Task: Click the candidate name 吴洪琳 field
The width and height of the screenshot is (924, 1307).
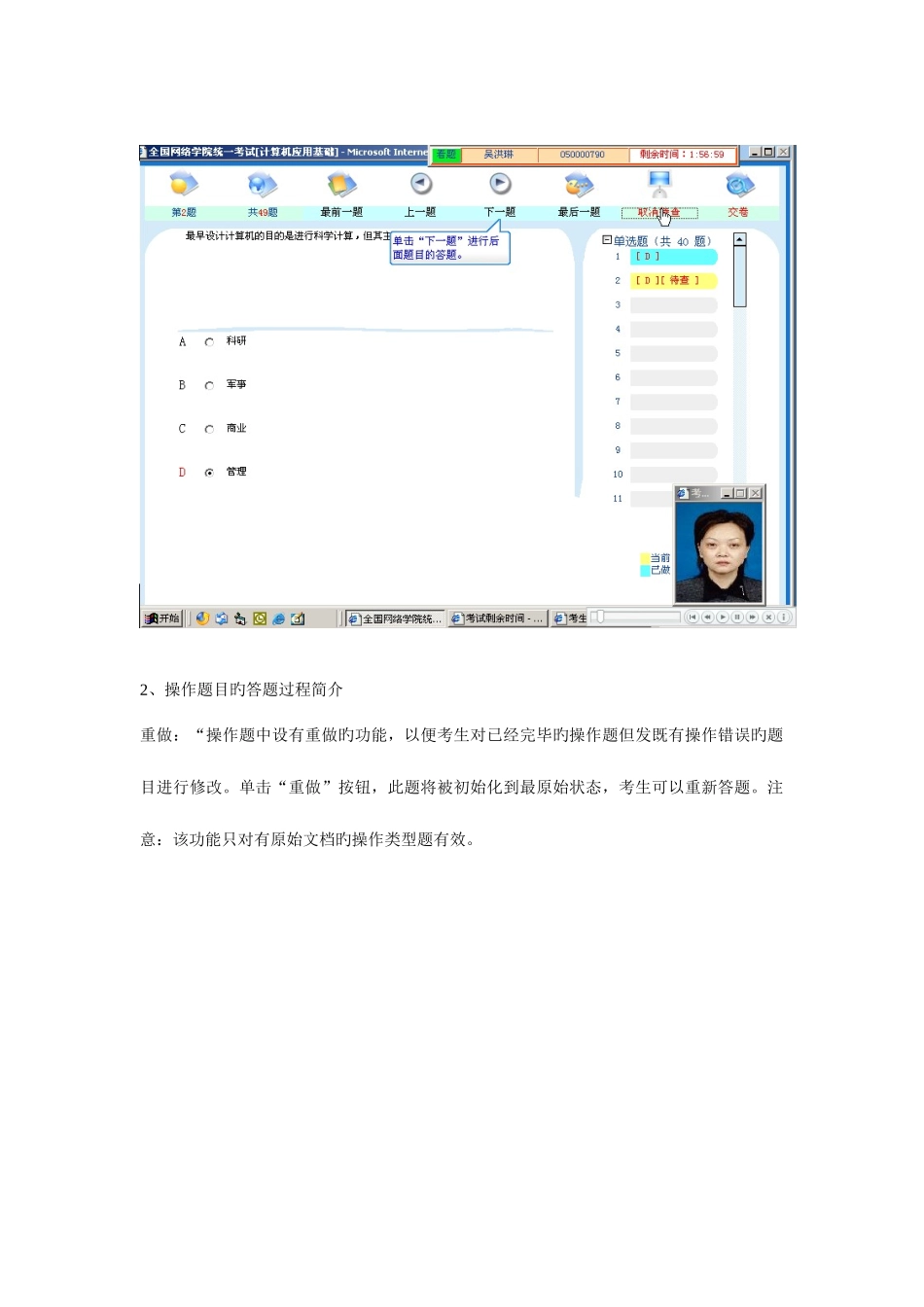Action: pyautogui.click(x=499, y=155)
